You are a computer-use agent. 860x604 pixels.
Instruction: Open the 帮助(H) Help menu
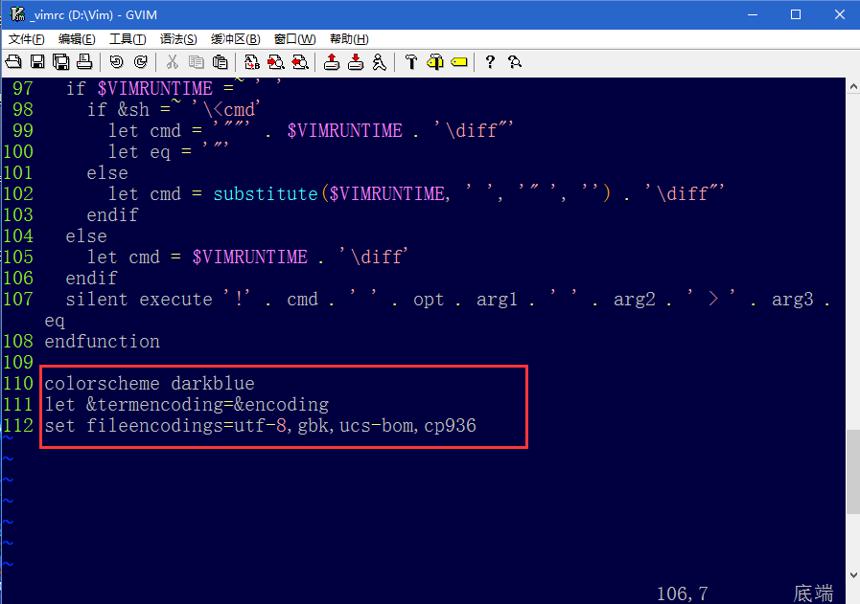click(x=349, y=39)
